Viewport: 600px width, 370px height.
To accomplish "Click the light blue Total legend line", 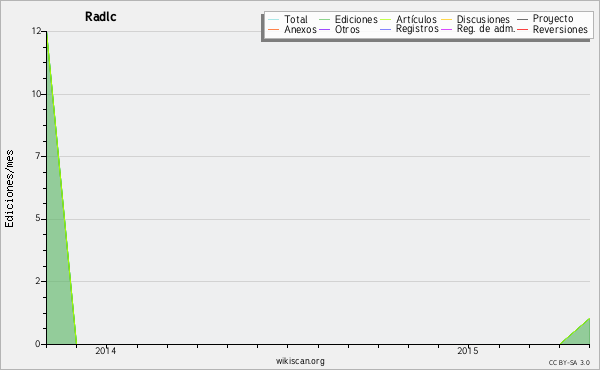I will (274, 19).
